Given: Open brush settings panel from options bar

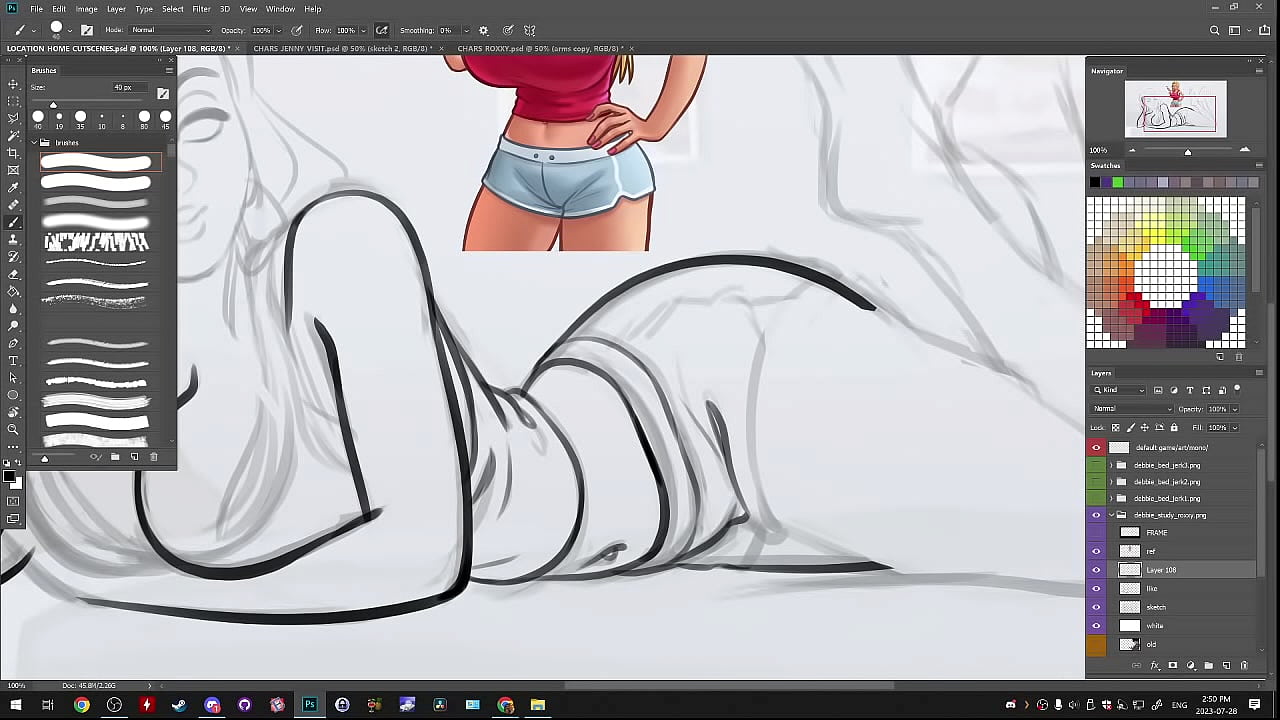Looking at the screenshot, I should click(x=87, y=30).
